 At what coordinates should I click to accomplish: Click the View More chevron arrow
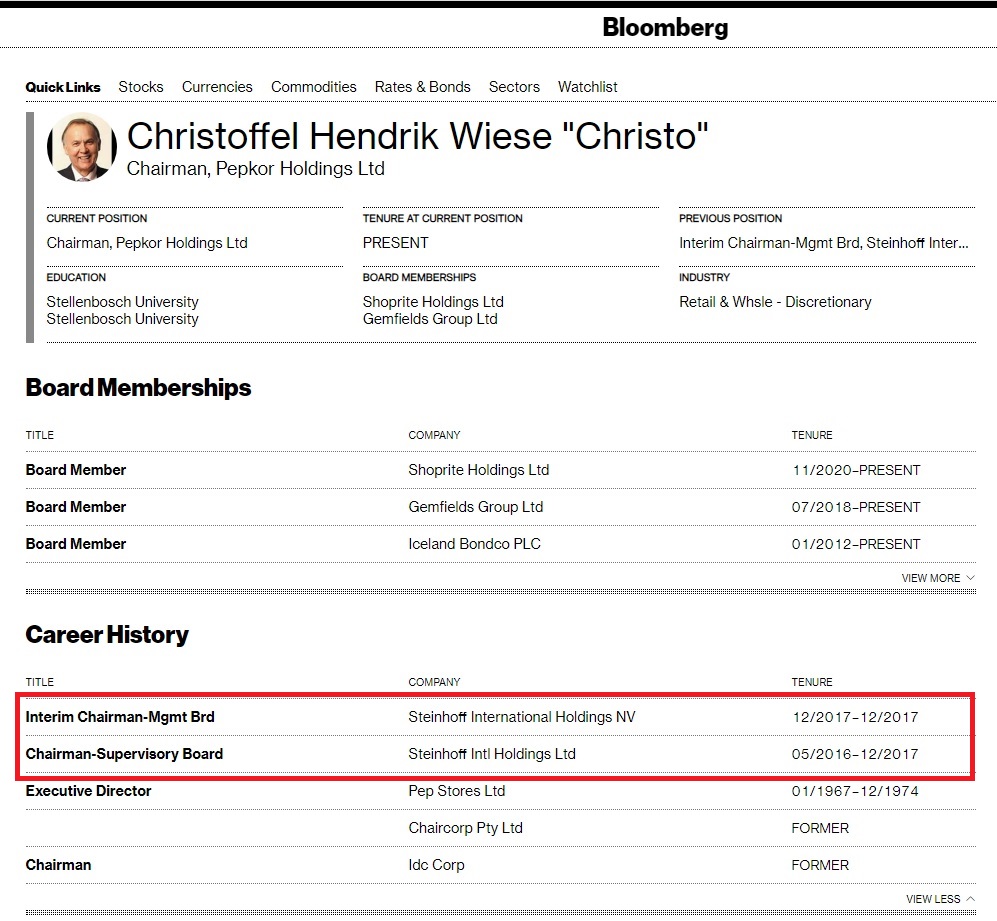[x=970, y=578]
